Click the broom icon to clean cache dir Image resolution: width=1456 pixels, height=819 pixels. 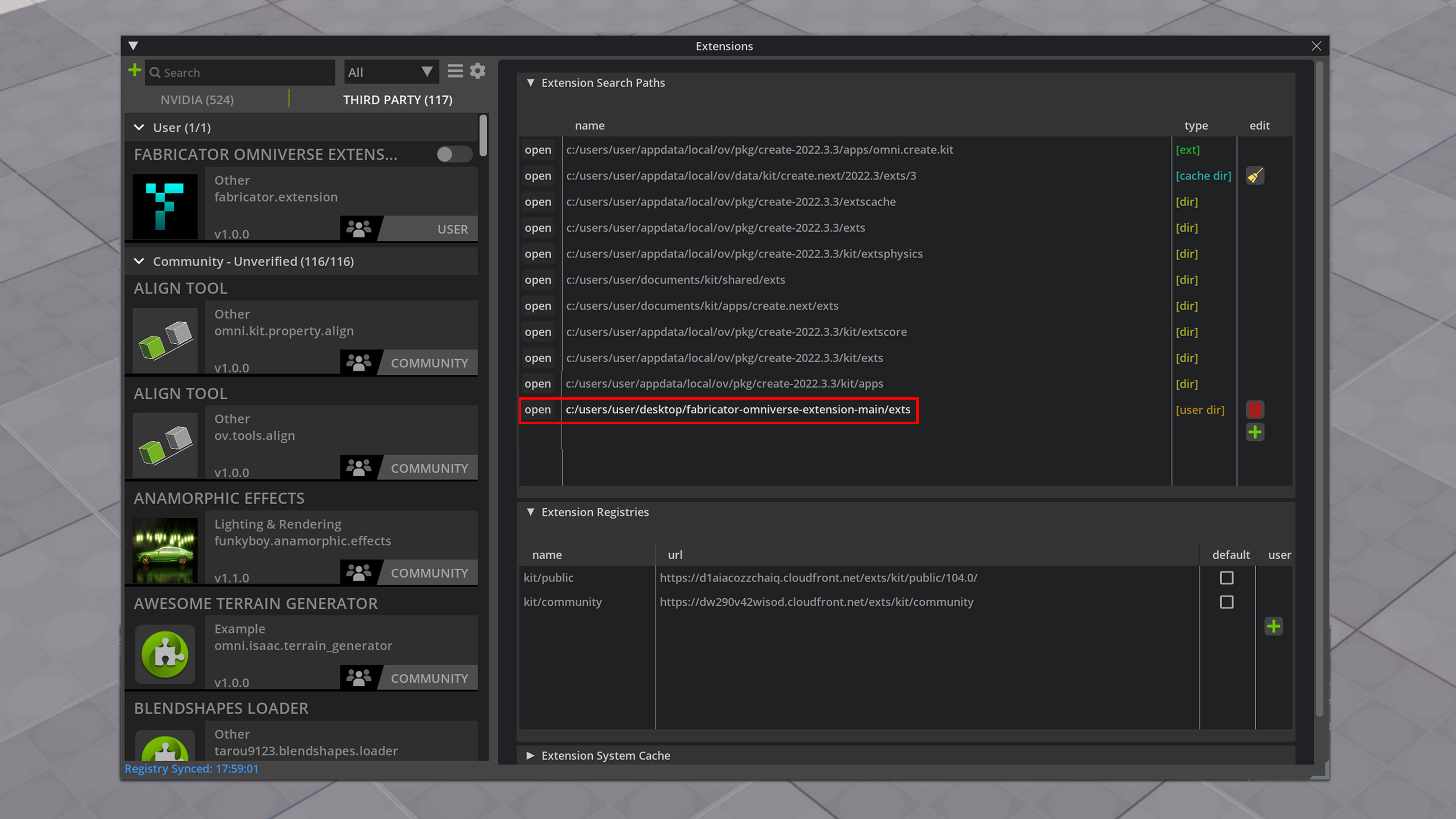[x=1255, y=176]
